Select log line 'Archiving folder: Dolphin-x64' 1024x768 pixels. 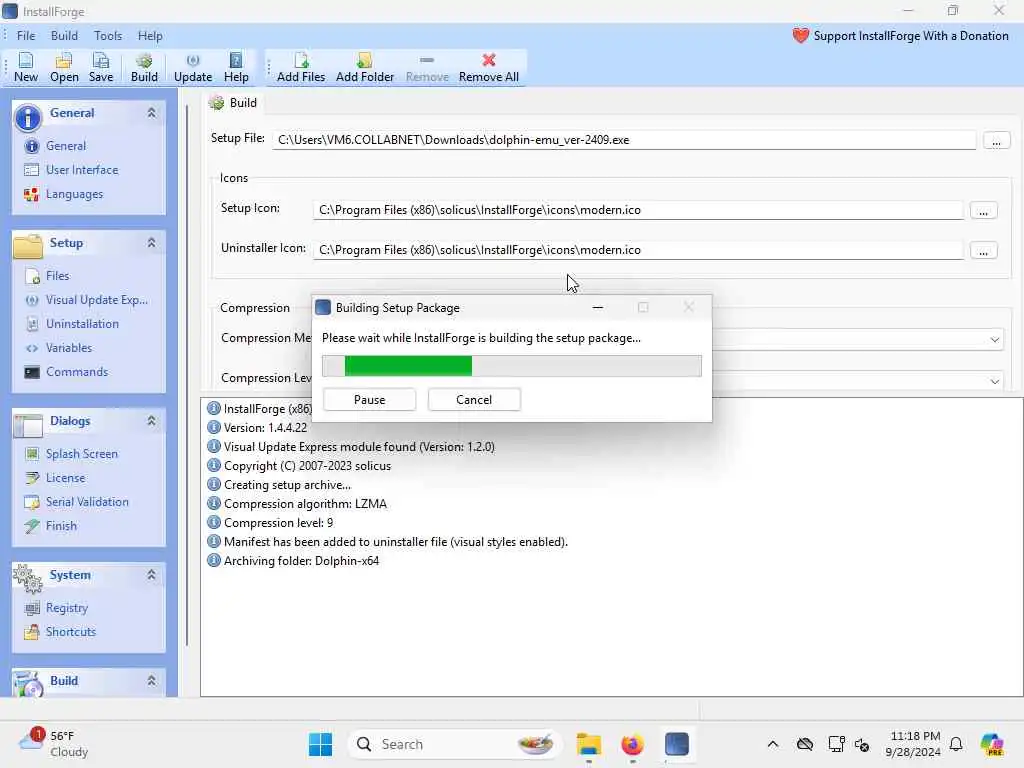pyautogui.click(x=301, y=561)
